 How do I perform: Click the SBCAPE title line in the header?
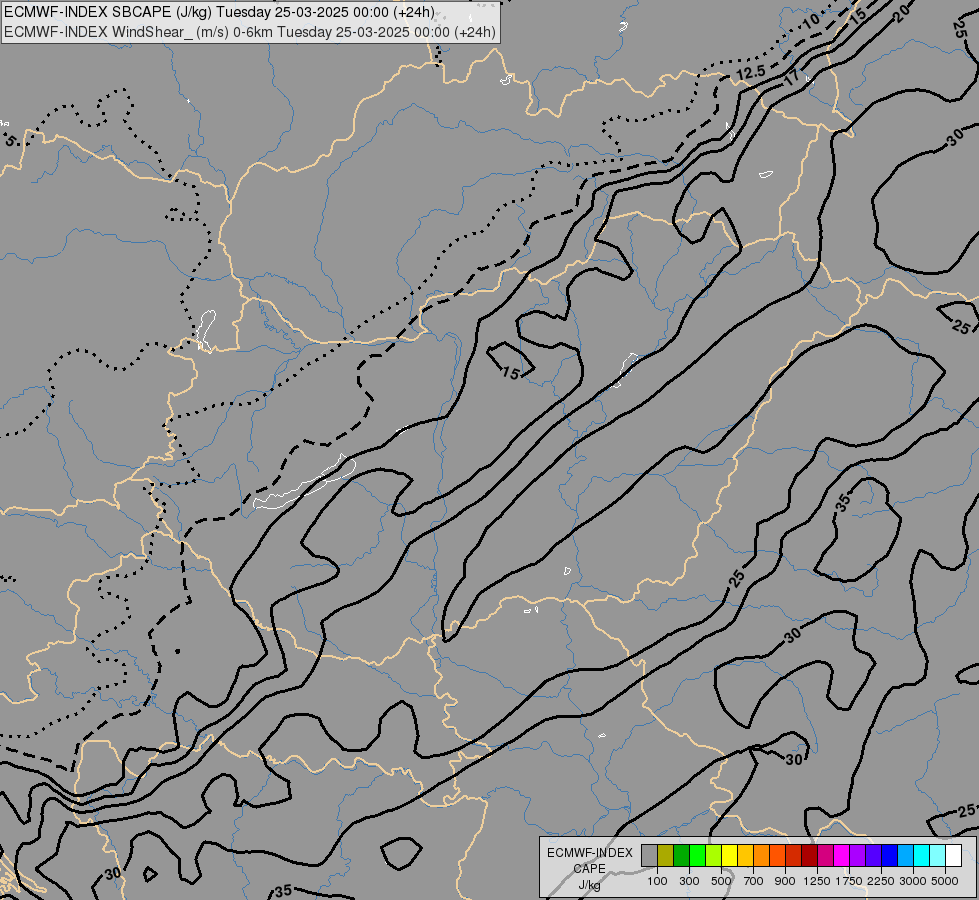[219, 12]
